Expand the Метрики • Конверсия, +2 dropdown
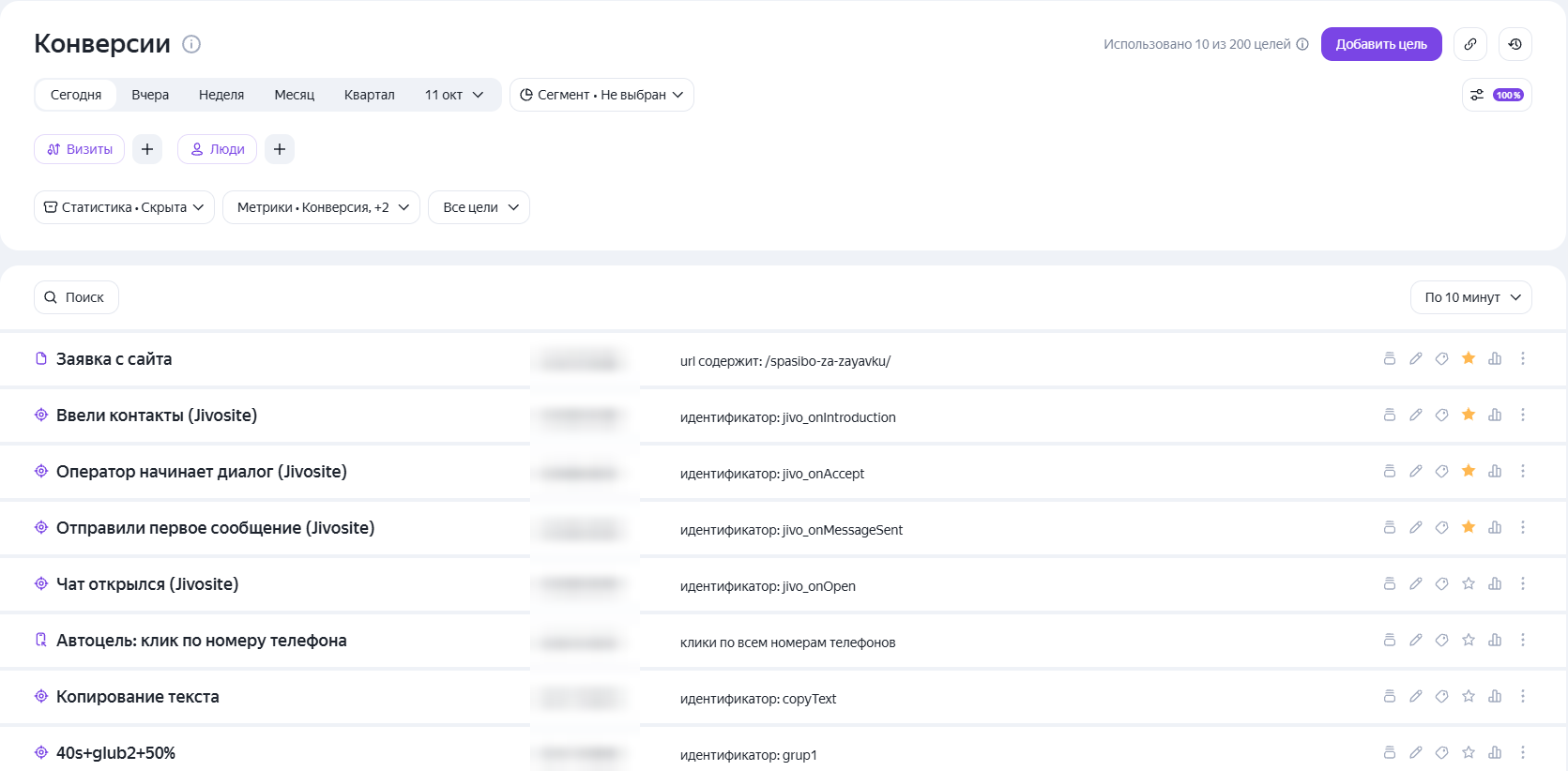This screenshot has height=771, width=1568. pyautogui.click(x=321, y=207)
